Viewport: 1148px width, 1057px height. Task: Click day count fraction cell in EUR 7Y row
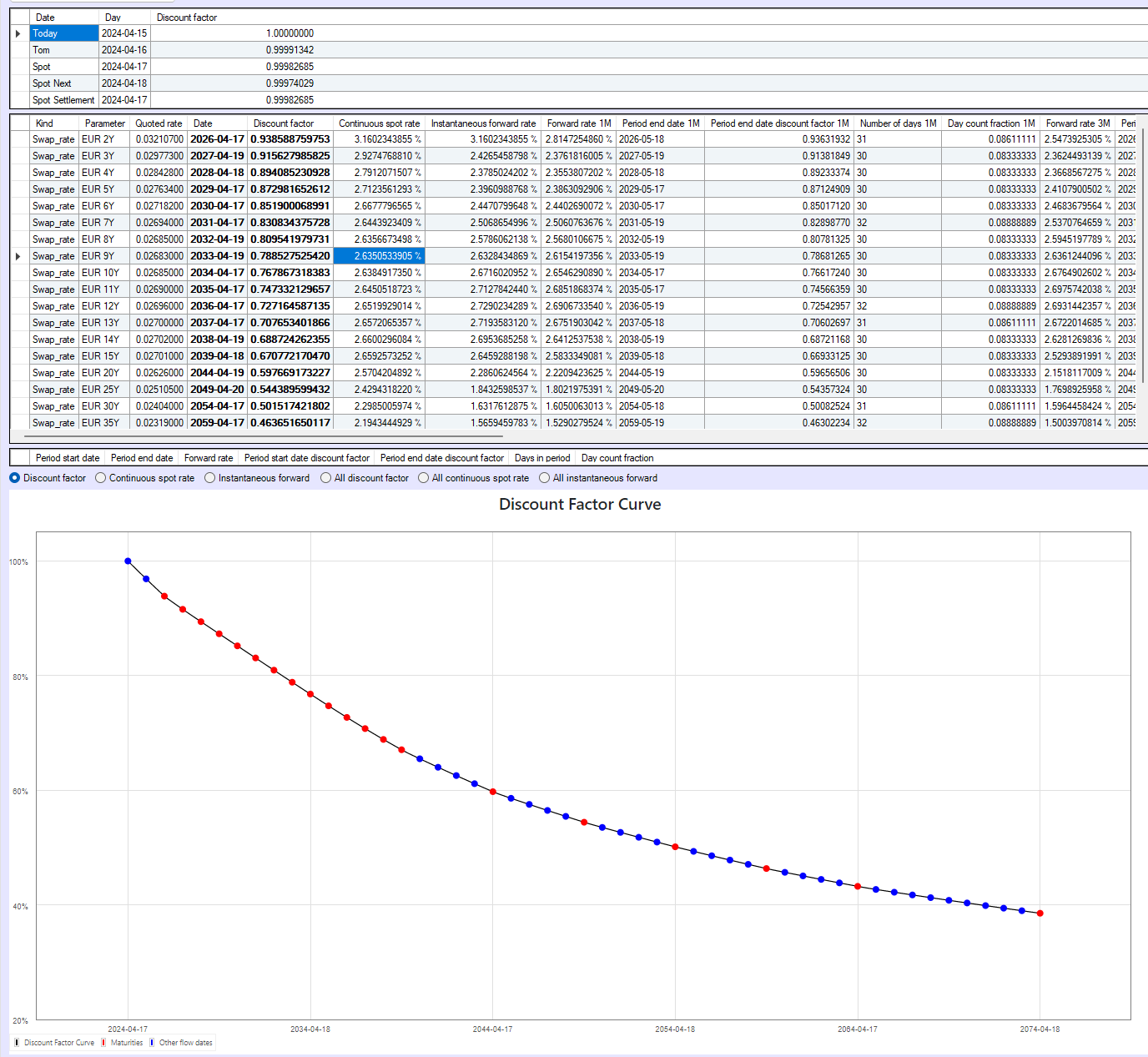coord(991,223)
